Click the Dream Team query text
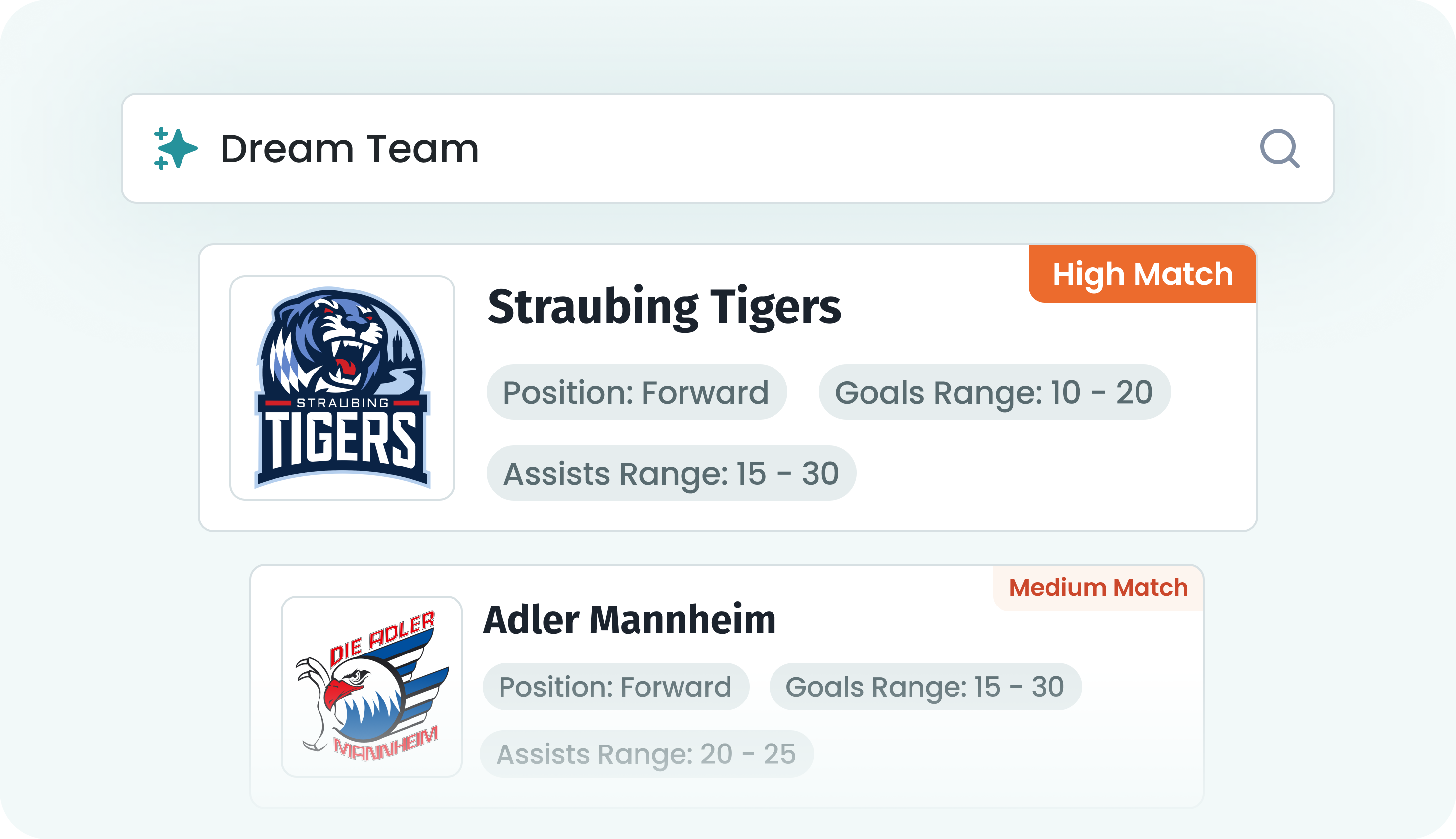This screenshot has width=1456, height=839. point(350,149)
